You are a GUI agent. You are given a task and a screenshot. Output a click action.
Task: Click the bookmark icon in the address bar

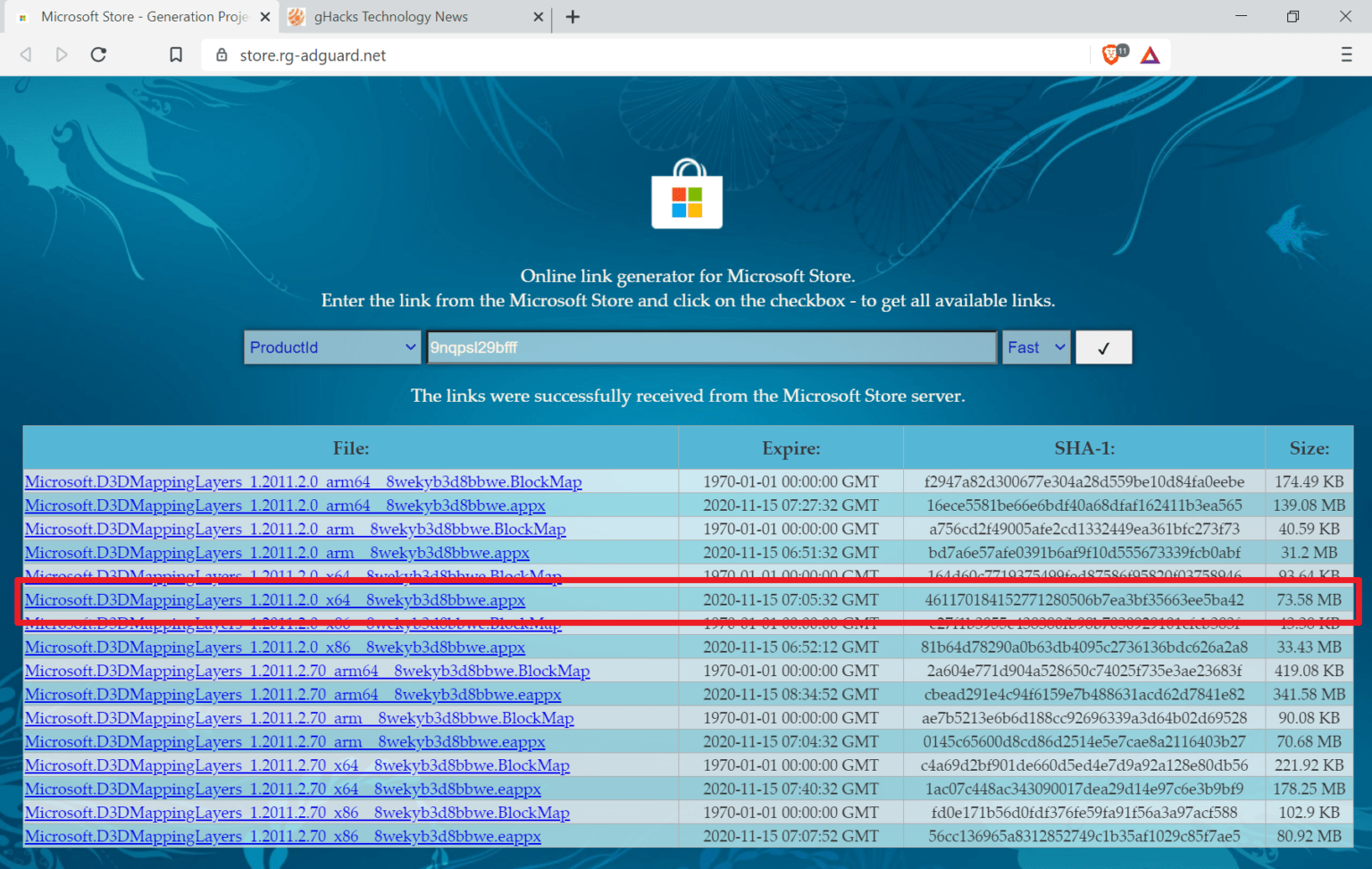click(x=175, y=54)
